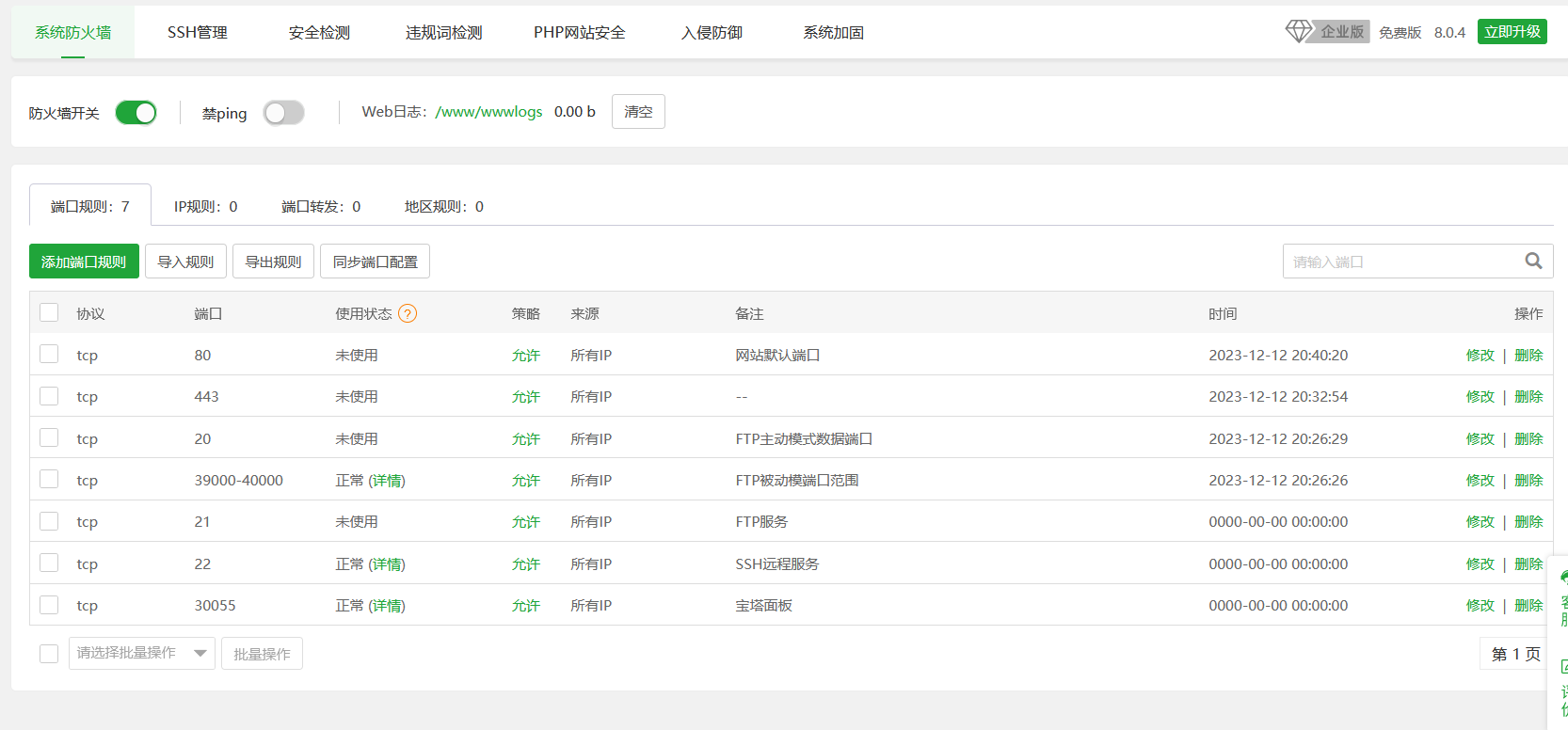
Task: Click the enterprise edition diamond icon
Action: [x=1299, y=32]
